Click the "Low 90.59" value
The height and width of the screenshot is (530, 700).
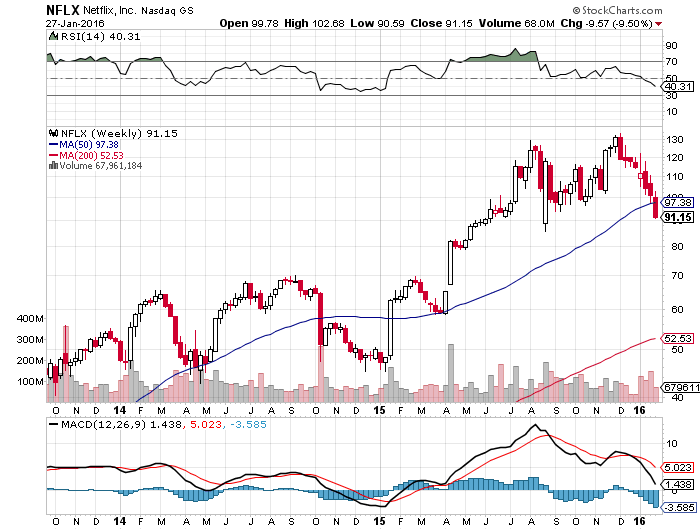coord(378,23)
